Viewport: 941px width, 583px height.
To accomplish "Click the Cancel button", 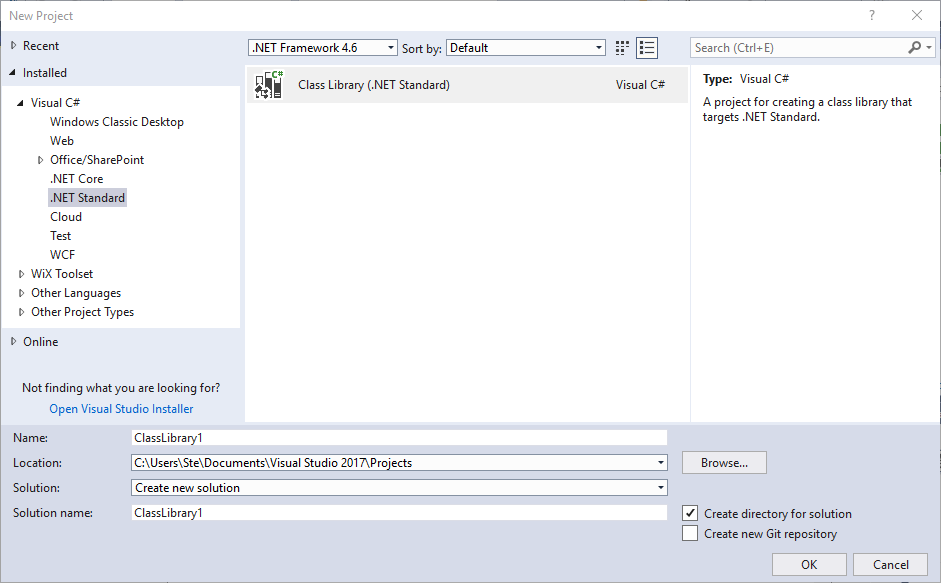I will pyautogui.click(x=889, y=564).
